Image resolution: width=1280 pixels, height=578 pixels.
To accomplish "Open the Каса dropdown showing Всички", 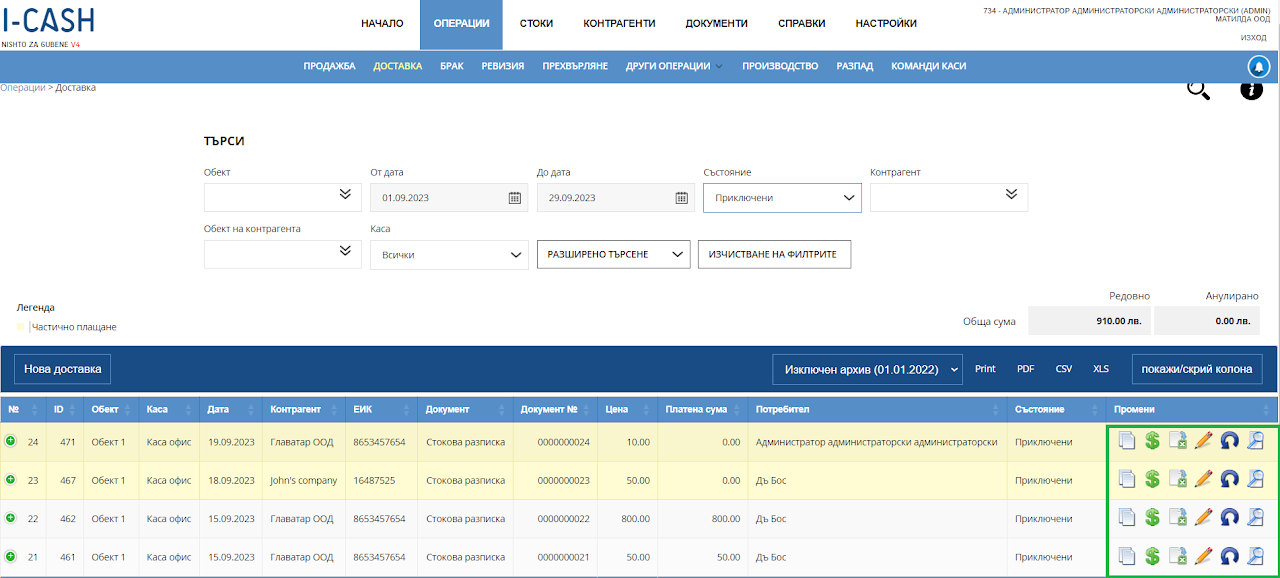I will (449, 255).
